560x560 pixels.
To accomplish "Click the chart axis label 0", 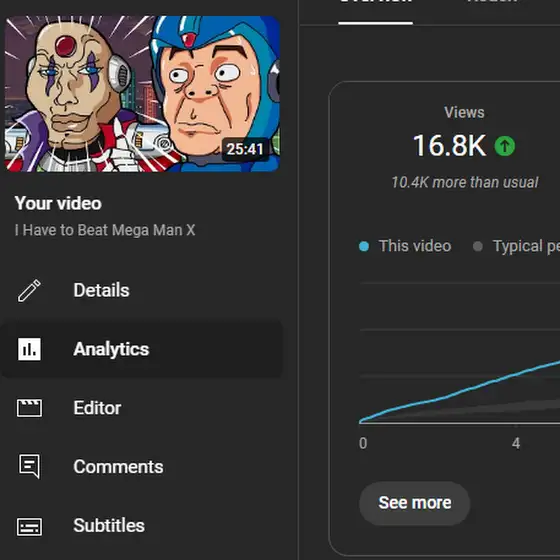I will (363, 443).
